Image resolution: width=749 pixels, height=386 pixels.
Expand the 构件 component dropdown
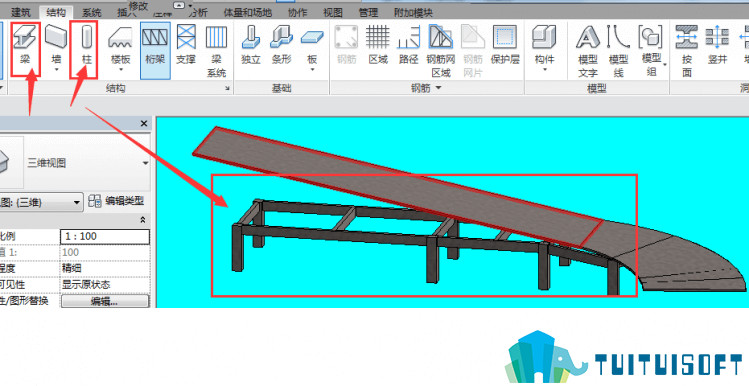pyautogui.click(x=545, y=70)
